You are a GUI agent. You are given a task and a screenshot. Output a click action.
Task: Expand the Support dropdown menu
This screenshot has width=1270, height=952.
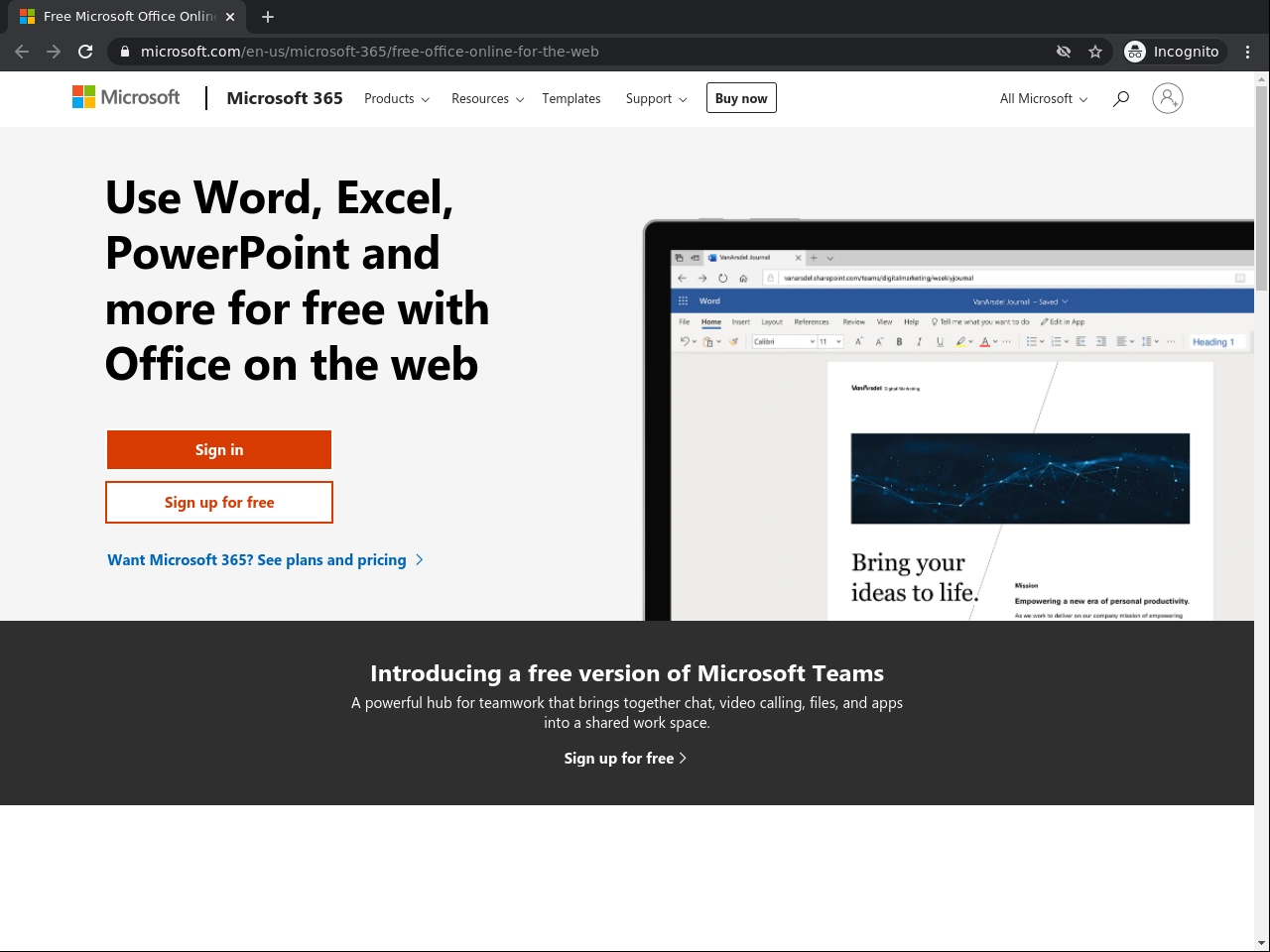657,99
